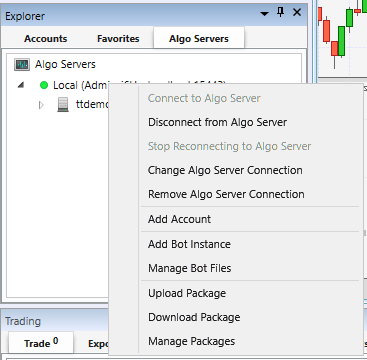The image size is (367, 360).
Task: Select Change Algo Server Connection
Action: click(225, 170)
